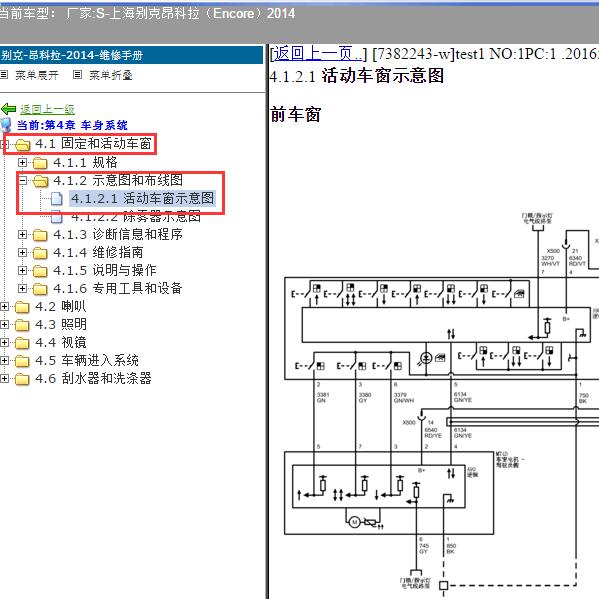
Task: Click the folder icon of 4.1.1 规格
Action: 40,163
